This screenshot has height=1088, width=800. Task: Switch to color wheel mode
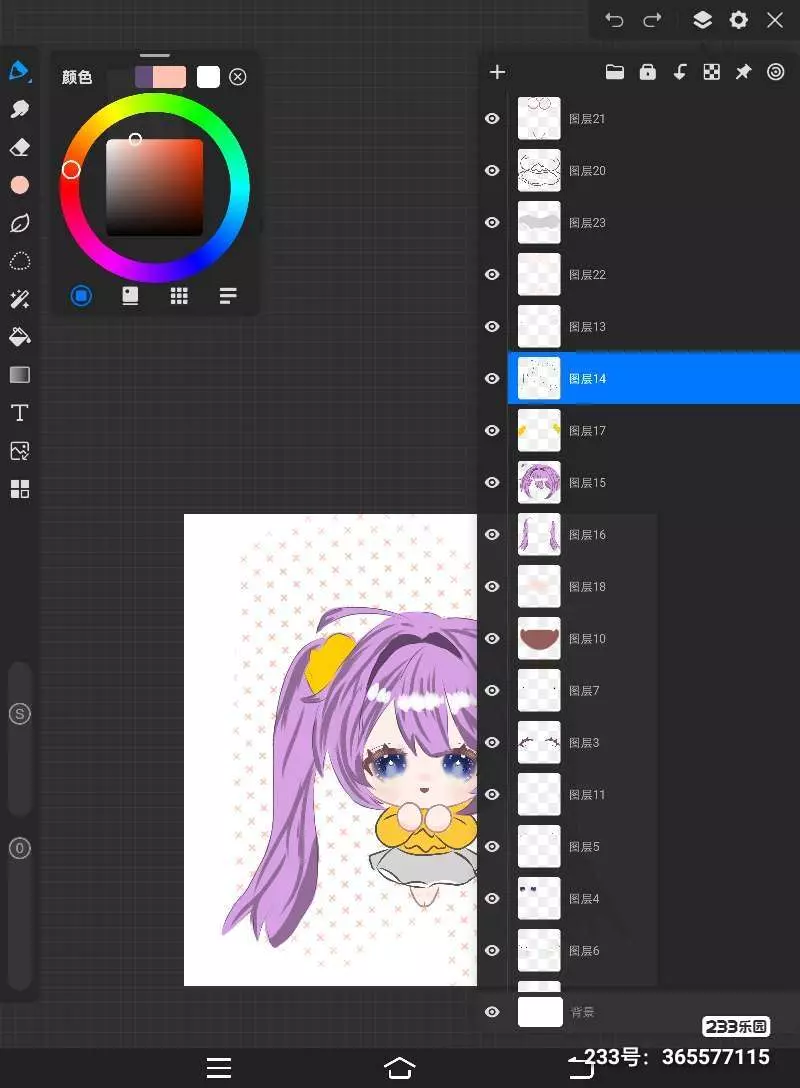[x=81, y=296]
